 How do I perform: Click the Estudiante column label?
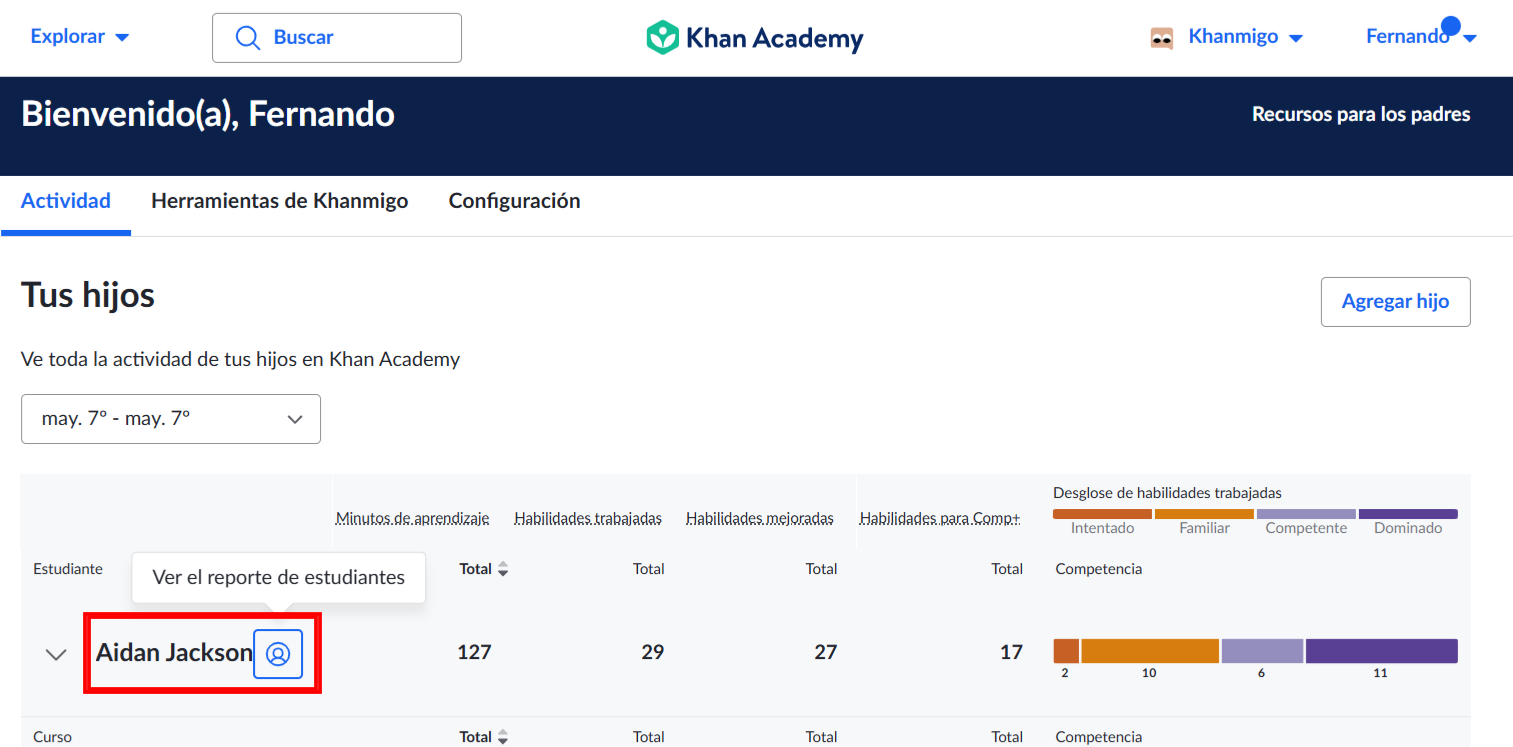68,569
